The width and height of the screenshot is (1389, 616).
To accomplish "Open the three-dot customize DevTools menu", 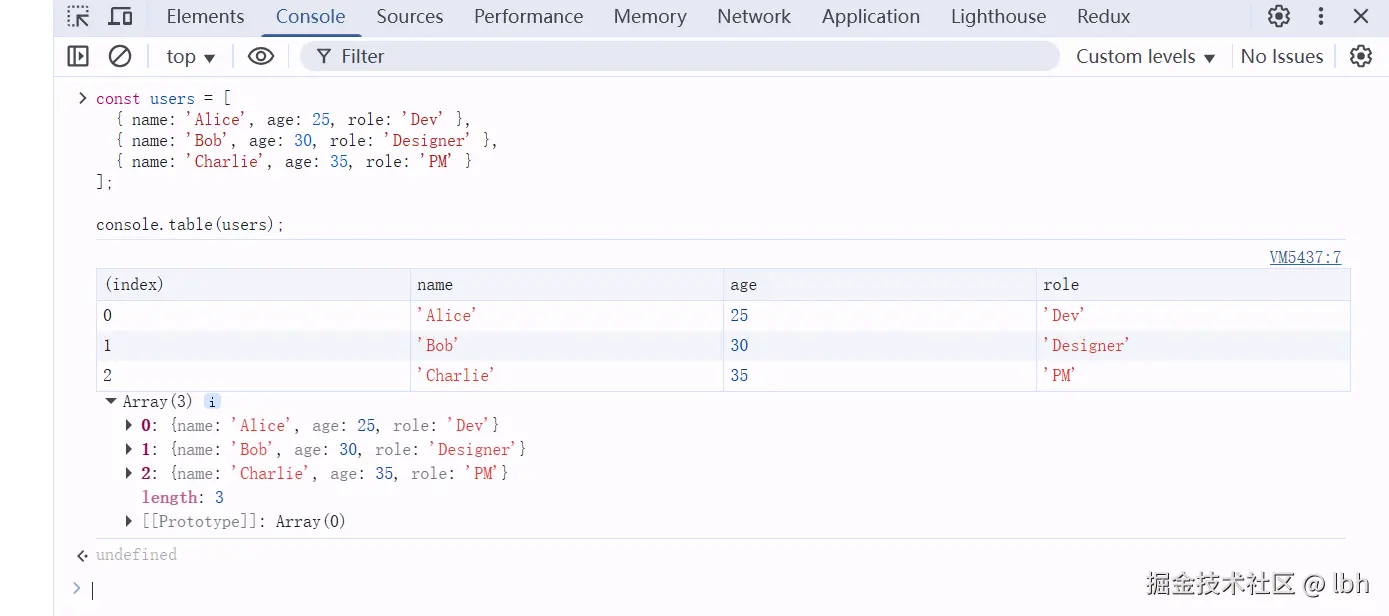I will tap(1321, 16).
